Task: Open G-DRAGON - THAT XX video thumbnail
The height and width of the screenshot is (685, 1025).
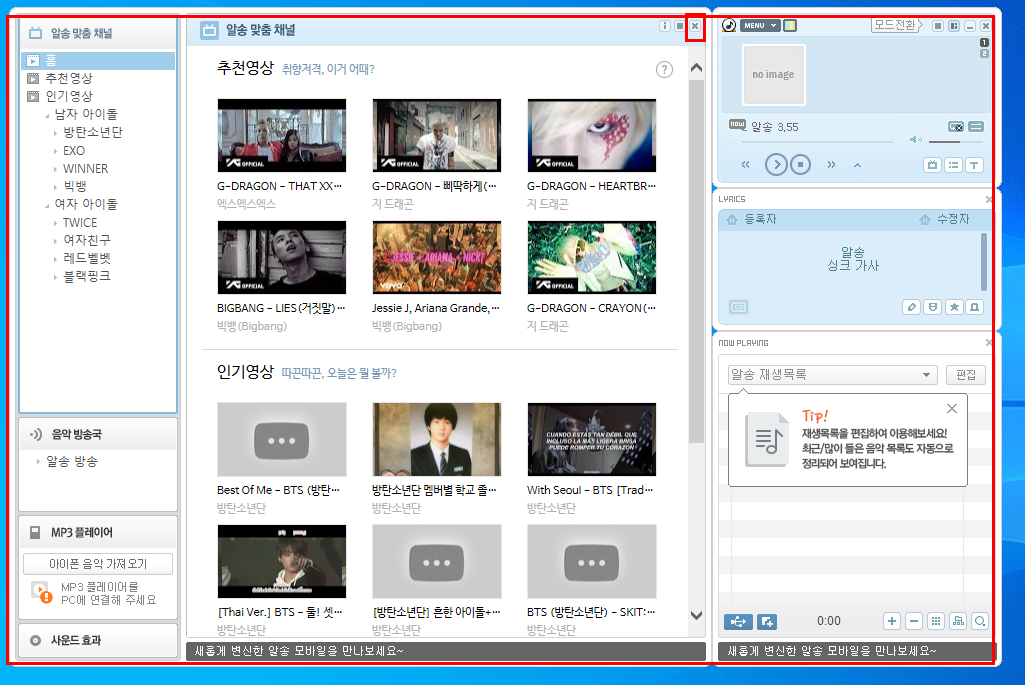Action: pyautogui.click(x=282, y=136)
